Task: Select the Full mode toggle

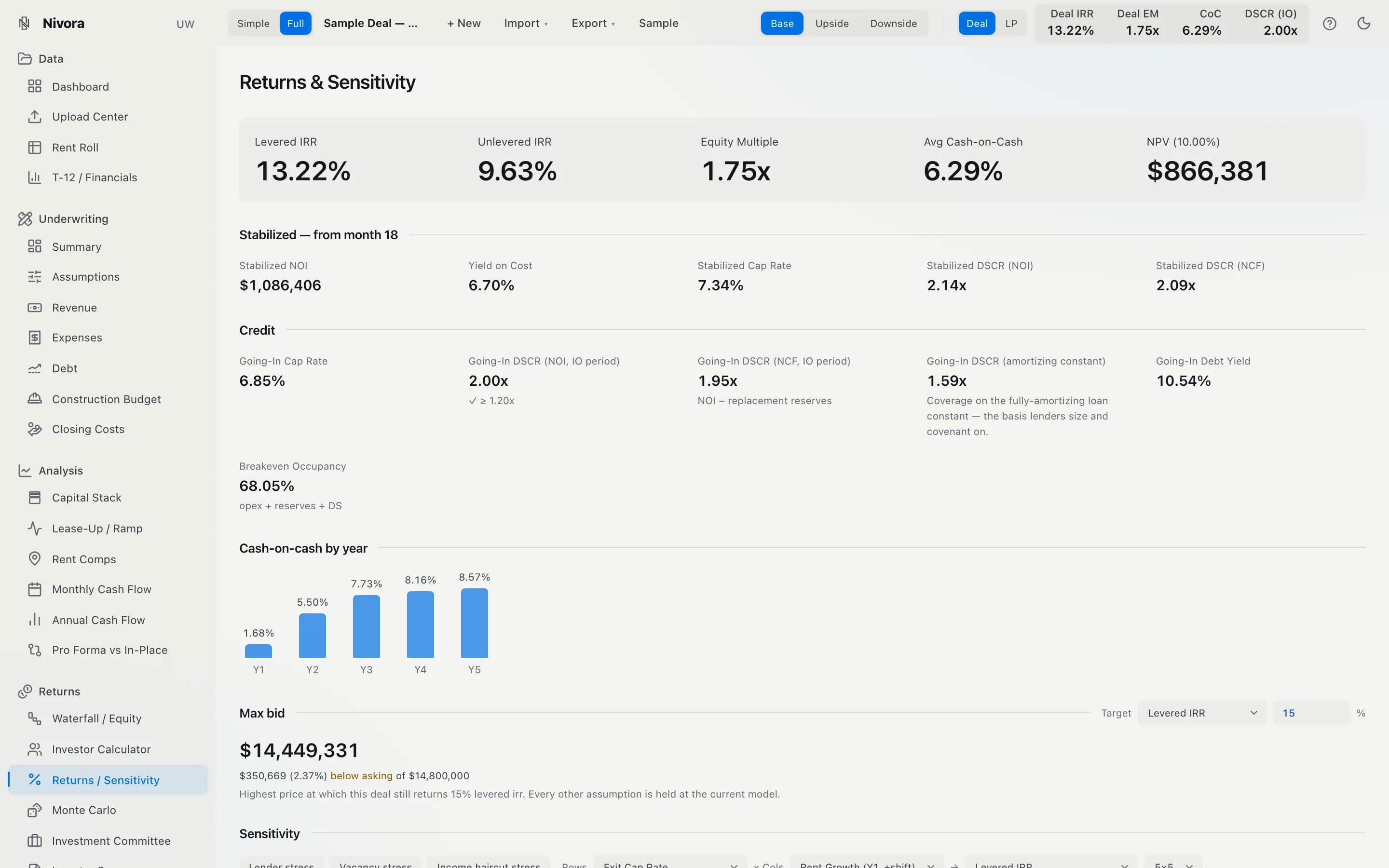Action: pos(296,24)
